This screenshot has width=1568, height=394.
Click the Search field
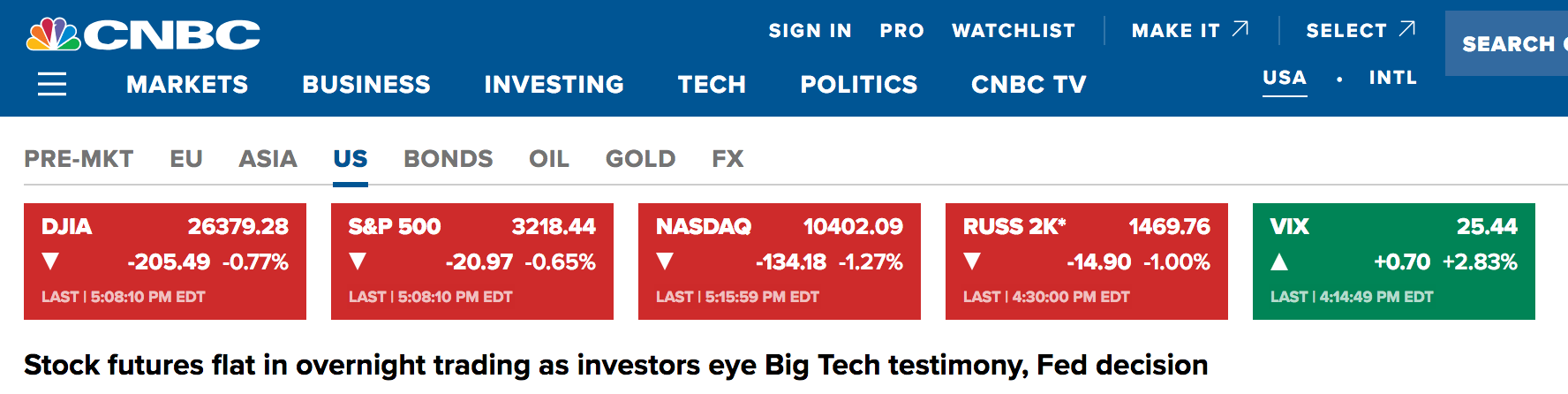[x=1510, y=43]
